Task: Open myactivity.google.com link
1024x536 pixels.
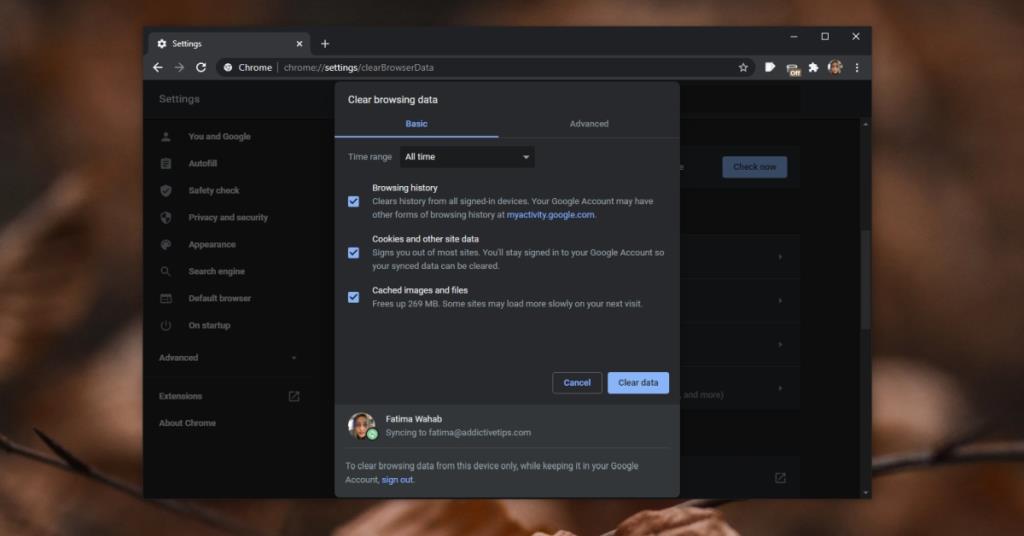Action: point(550,215)
